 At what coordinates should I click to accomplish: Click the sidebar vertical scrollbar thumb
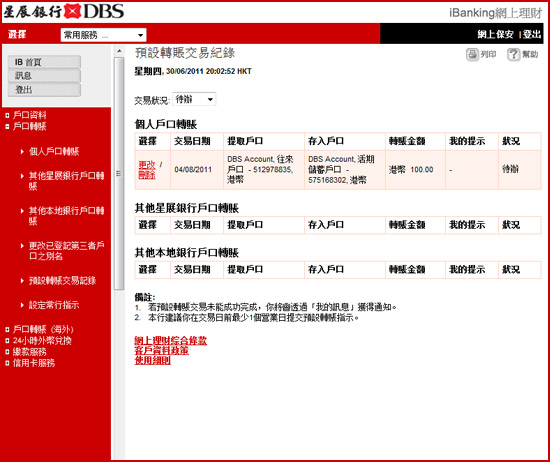pyautogui.click(x=119, y=174)
